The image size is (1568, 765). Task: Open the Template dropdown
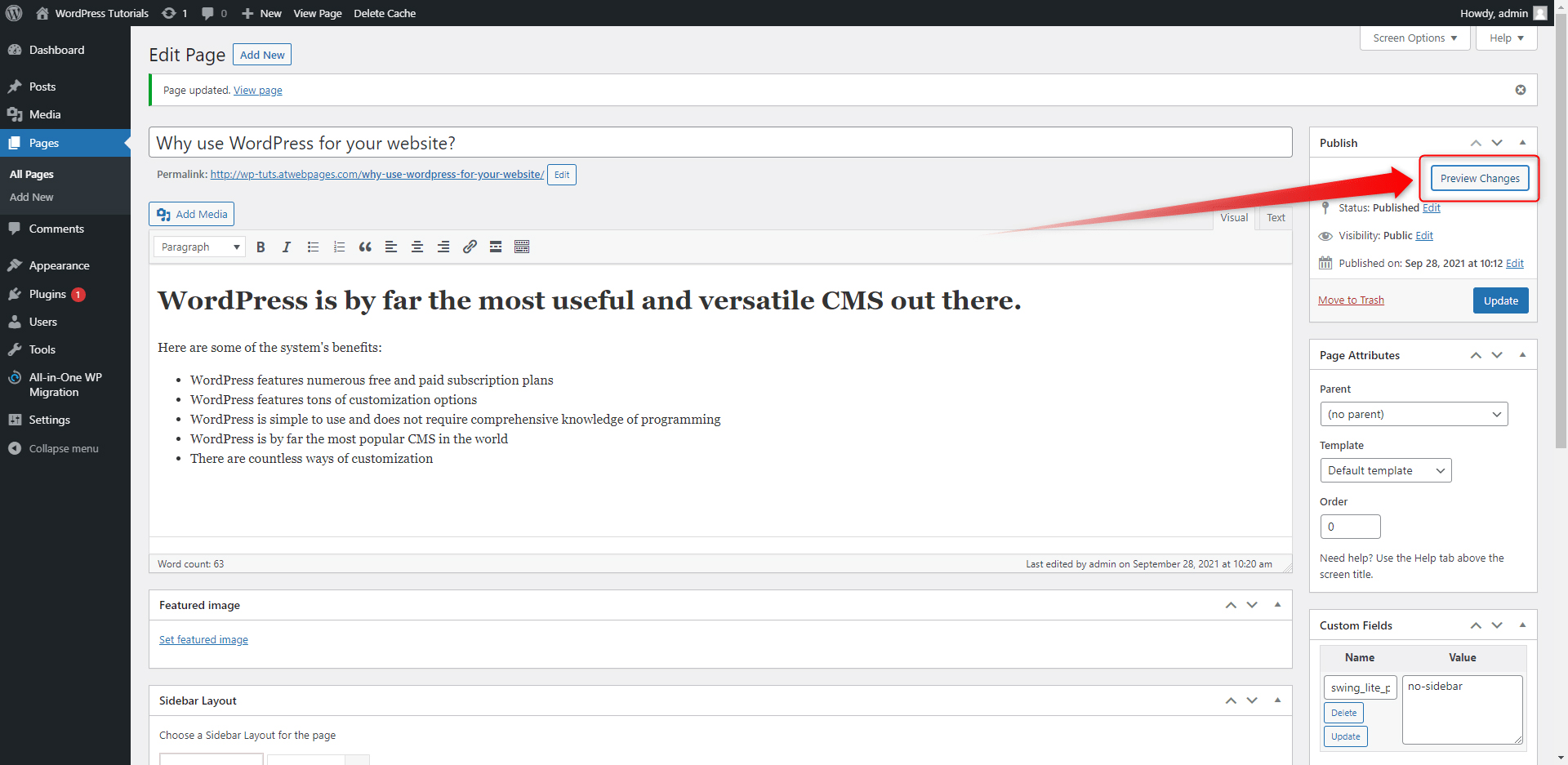pos(1386,470)
